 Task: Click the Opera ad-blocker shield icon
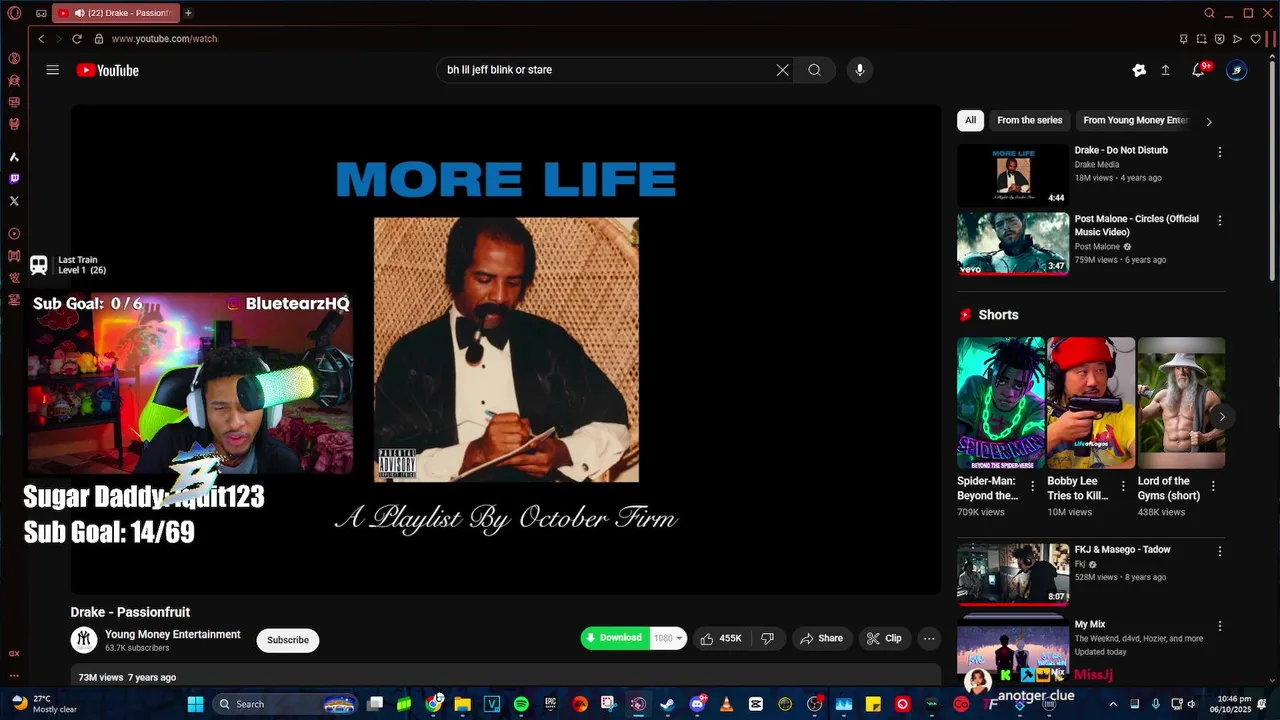(1220, 39)
